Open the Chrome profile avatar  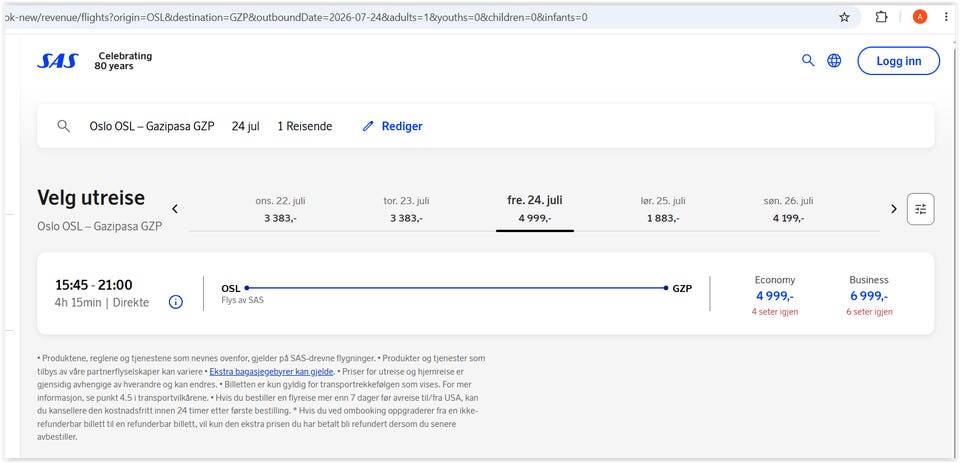[x=920, y=17]
